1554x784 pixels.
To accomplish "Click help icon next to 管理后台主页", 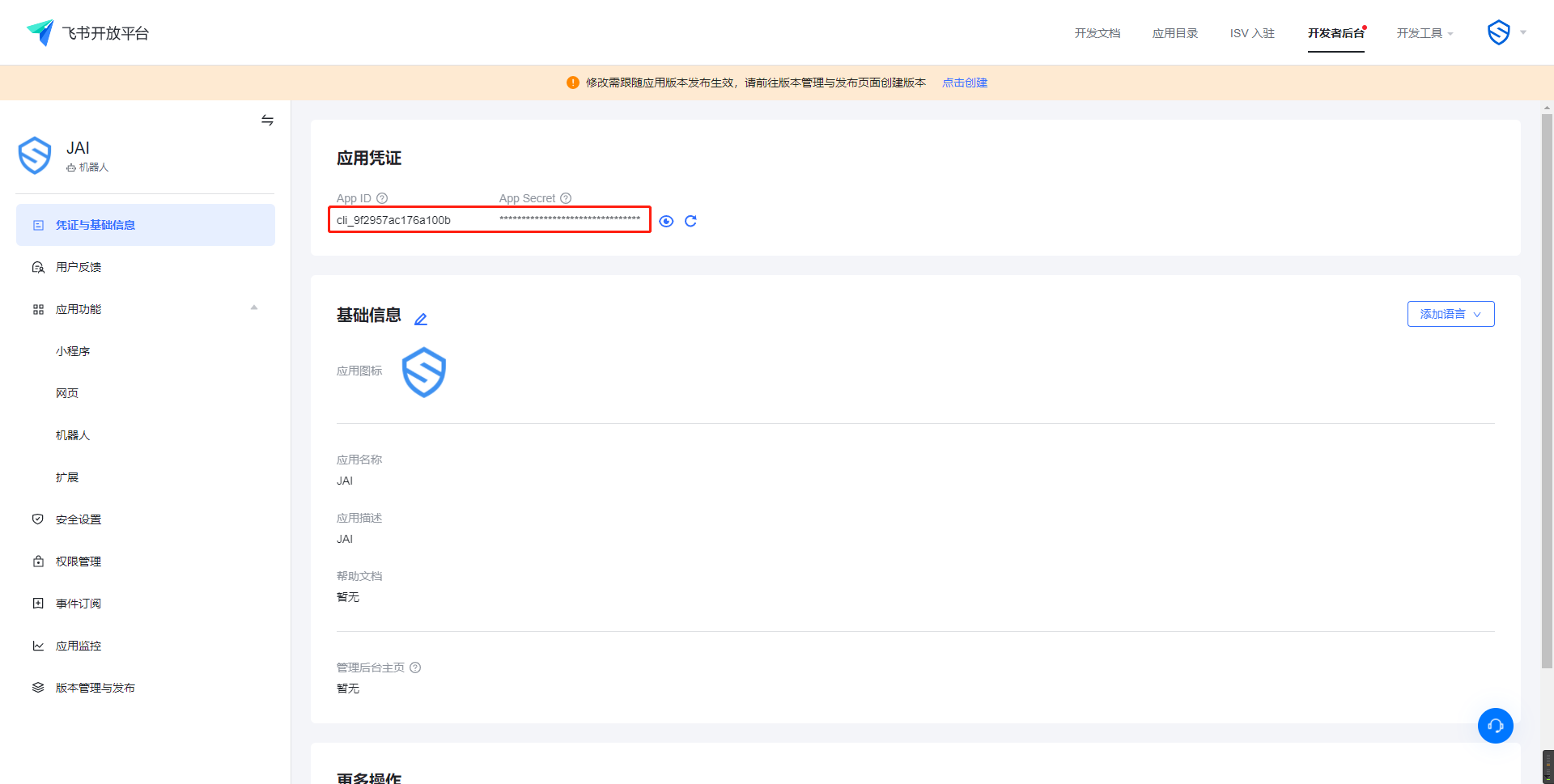I will click(415, 667).
